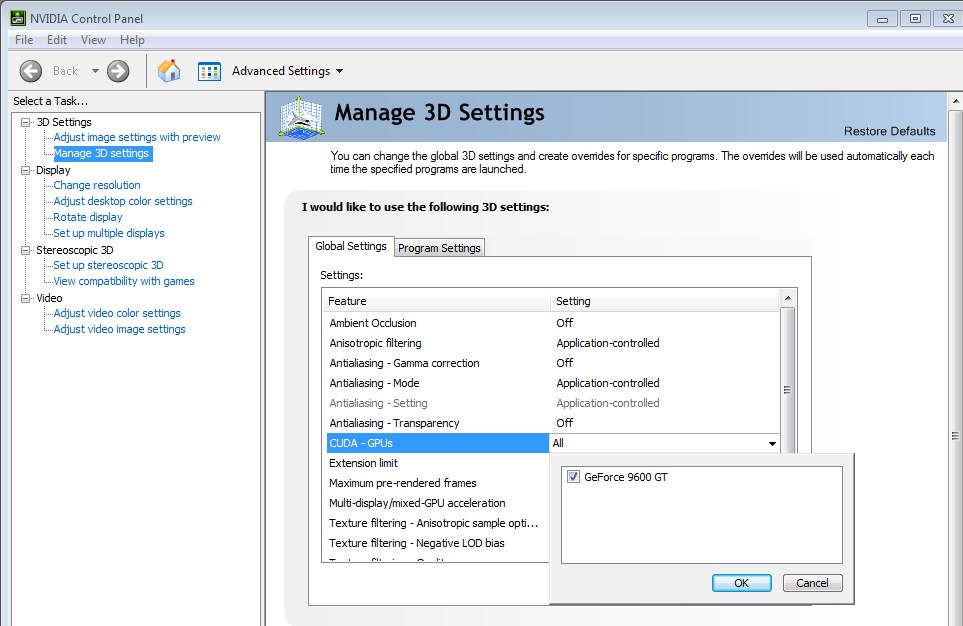Open Rotate display task

click(88, 217)
